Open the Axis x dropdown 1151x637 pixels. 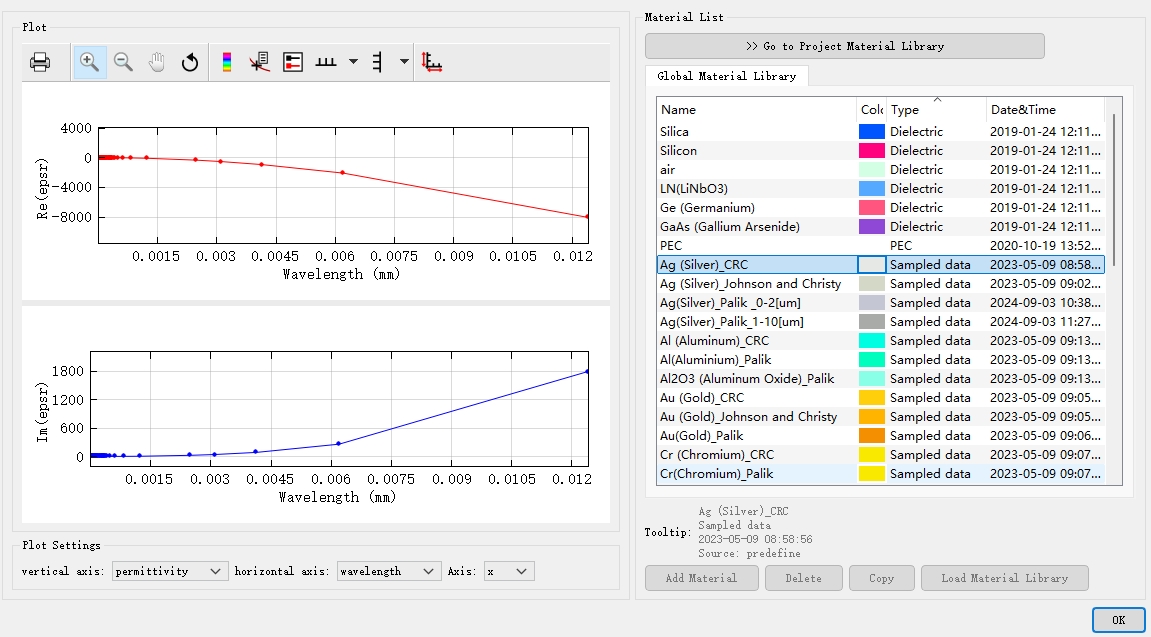(509, 571)
